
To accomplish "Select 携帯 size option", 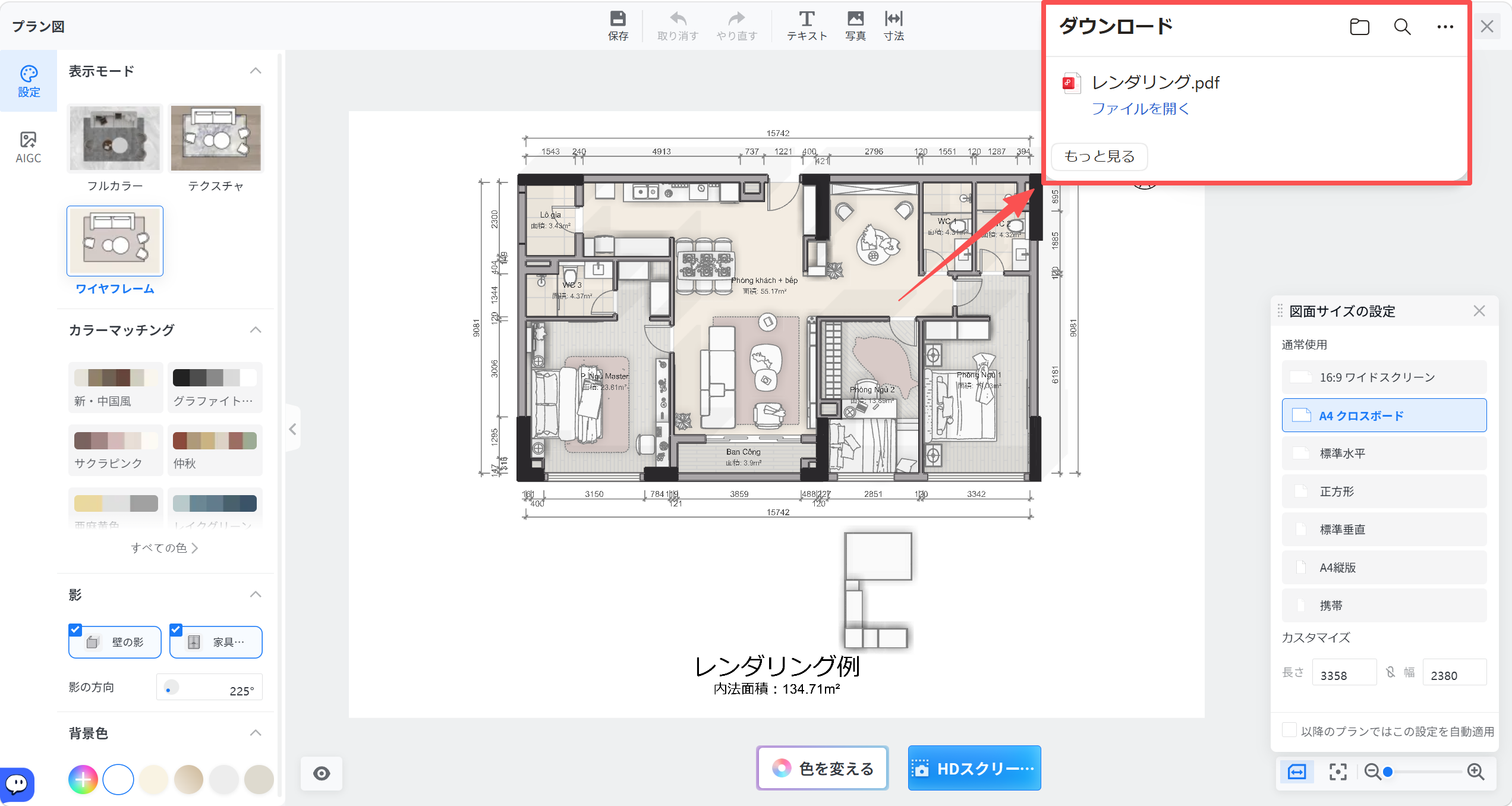I will tap(1384, 606).
